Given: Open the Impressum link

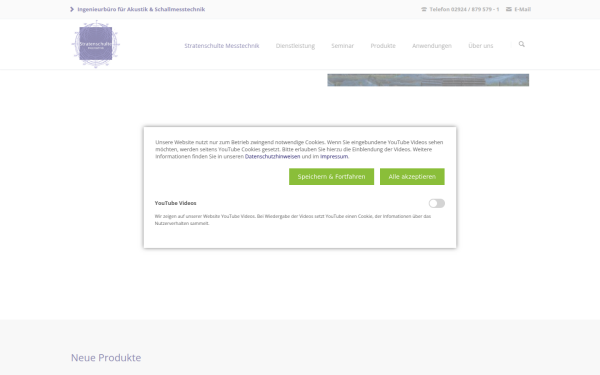Looking at the screenshot, I should click(334, 157).
